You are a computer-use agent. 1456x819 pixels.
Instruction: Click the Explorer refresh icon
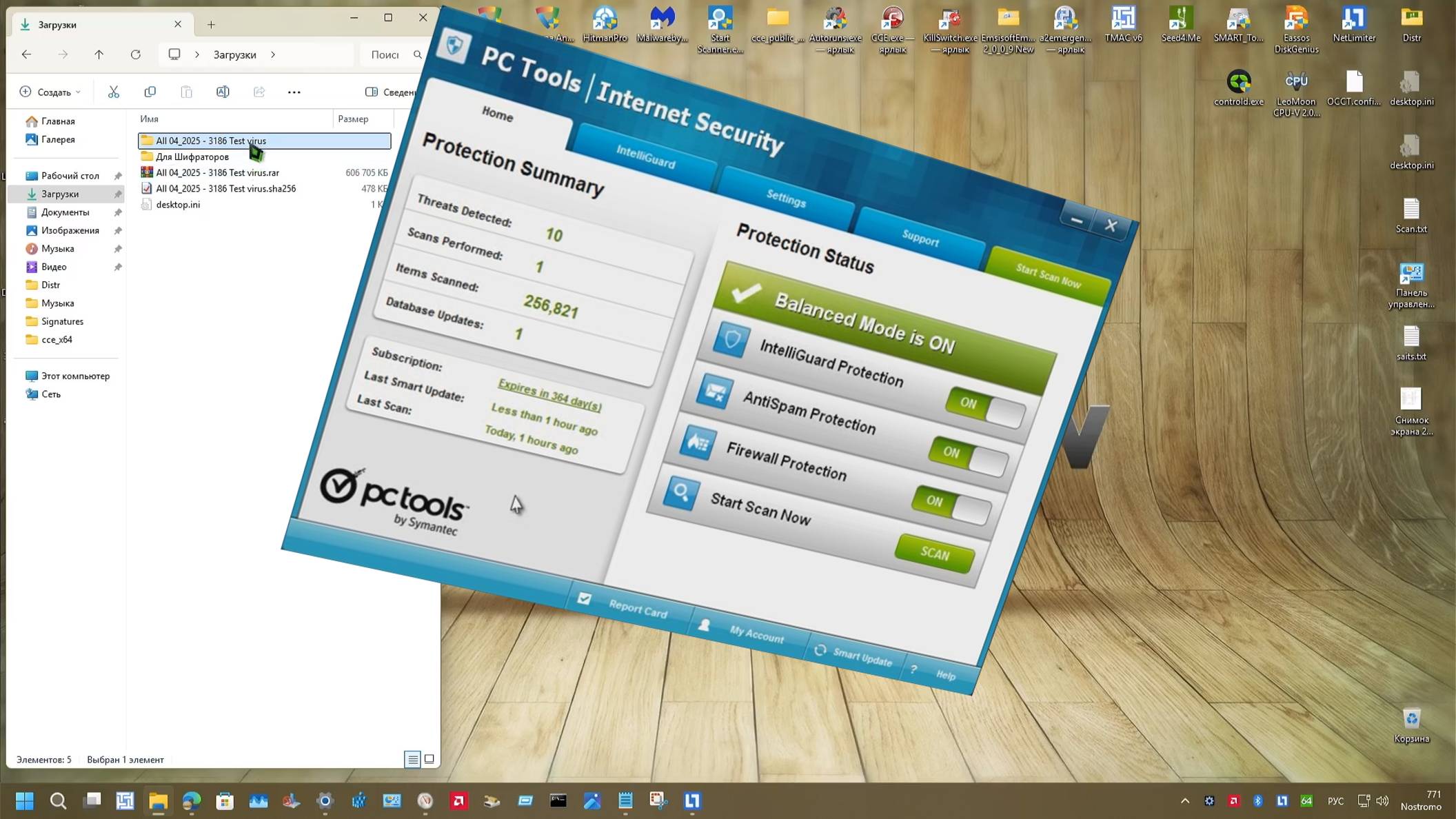tap(136, 54)
